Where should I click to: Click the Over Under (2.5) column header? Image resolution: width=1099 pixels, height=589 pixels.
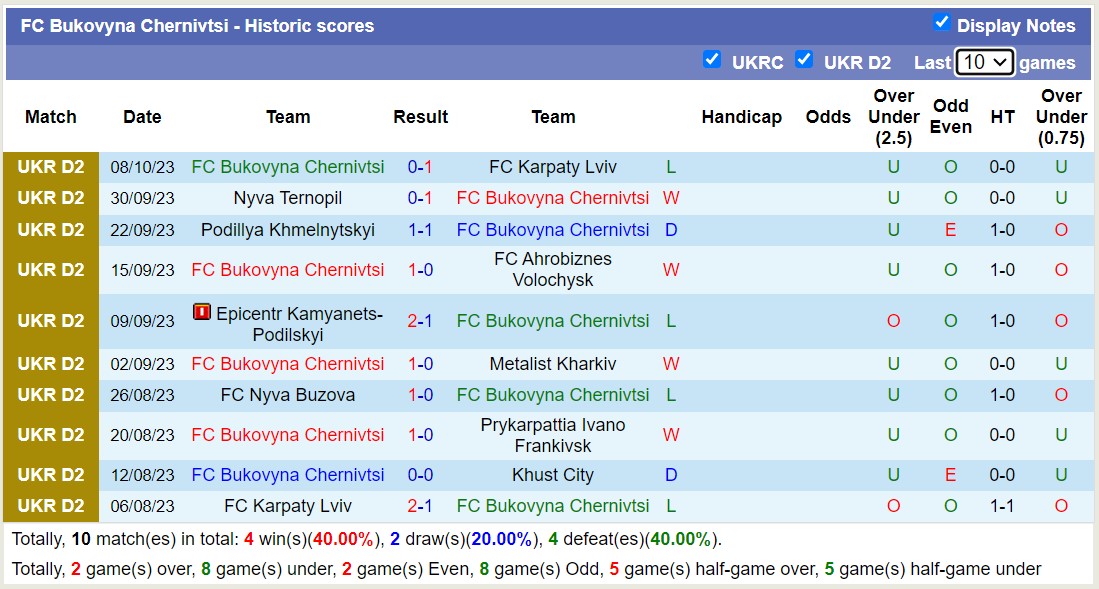[893, 117]
